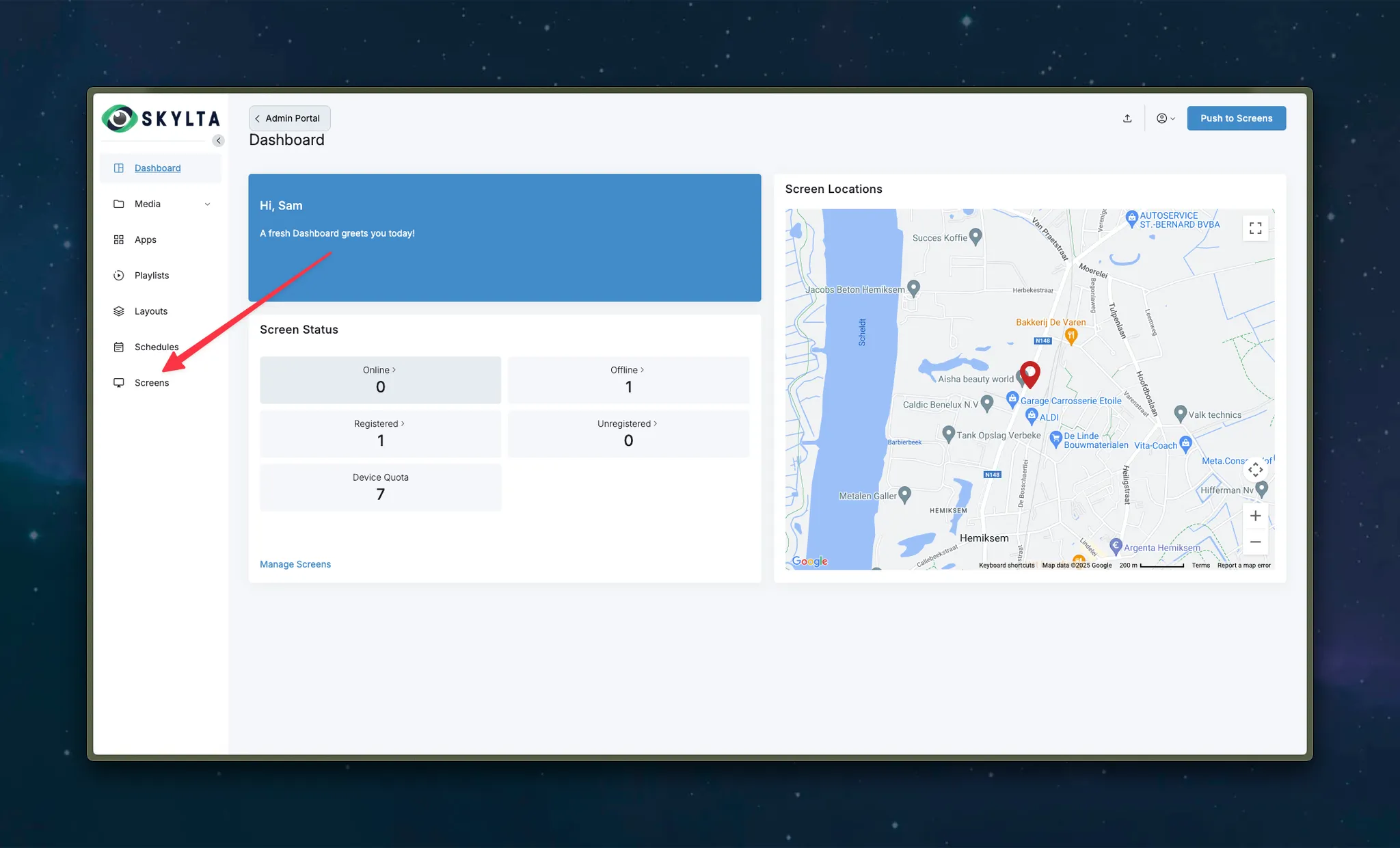Image resolution: width=1400 pixels, height=848 pixels.
Task: Click the Screens monitor icon
Action: pos(119,383)
